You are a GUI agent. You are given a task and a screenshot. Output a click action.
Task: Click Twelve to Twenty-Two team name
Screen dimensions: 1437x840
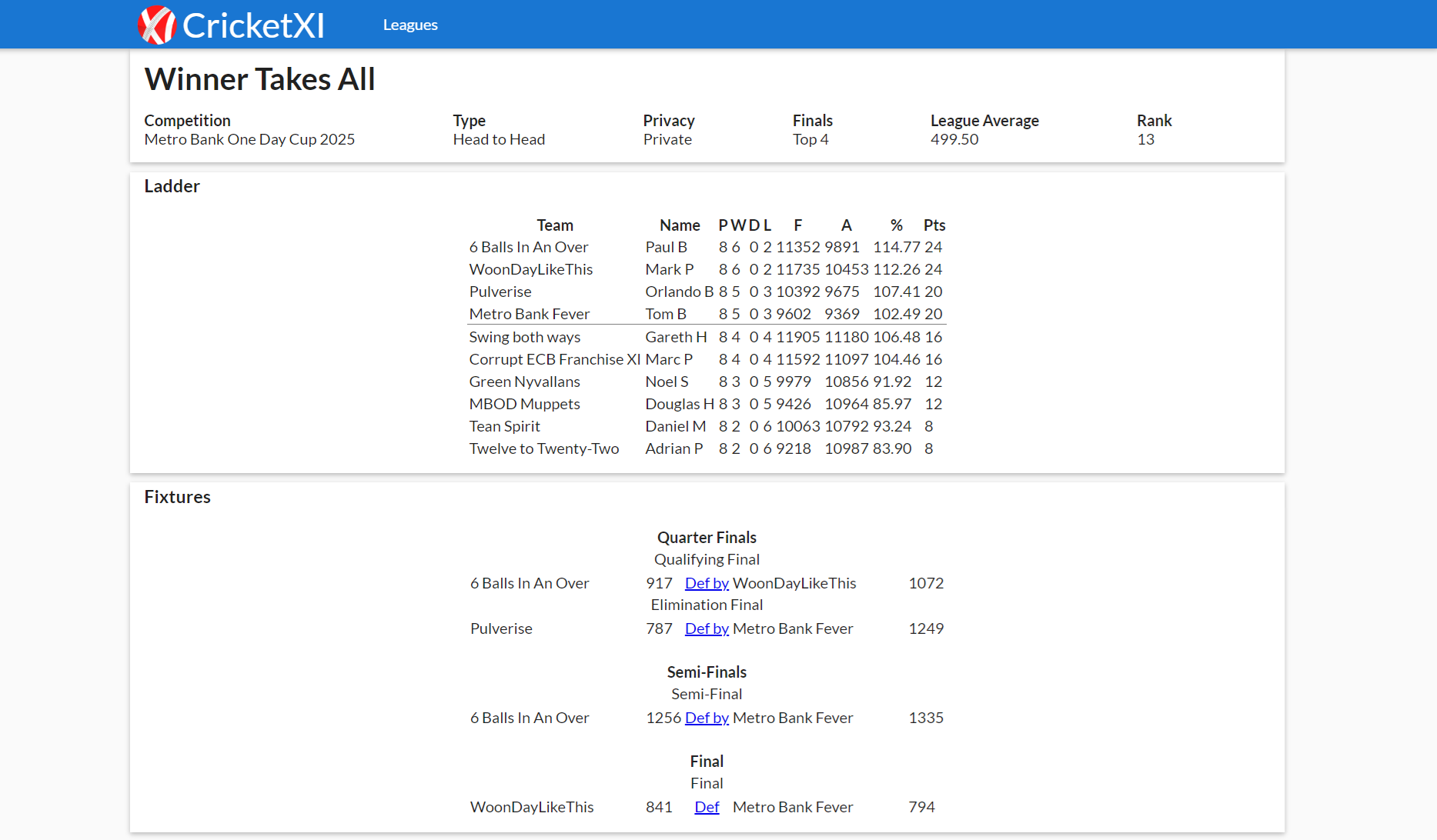544,448
